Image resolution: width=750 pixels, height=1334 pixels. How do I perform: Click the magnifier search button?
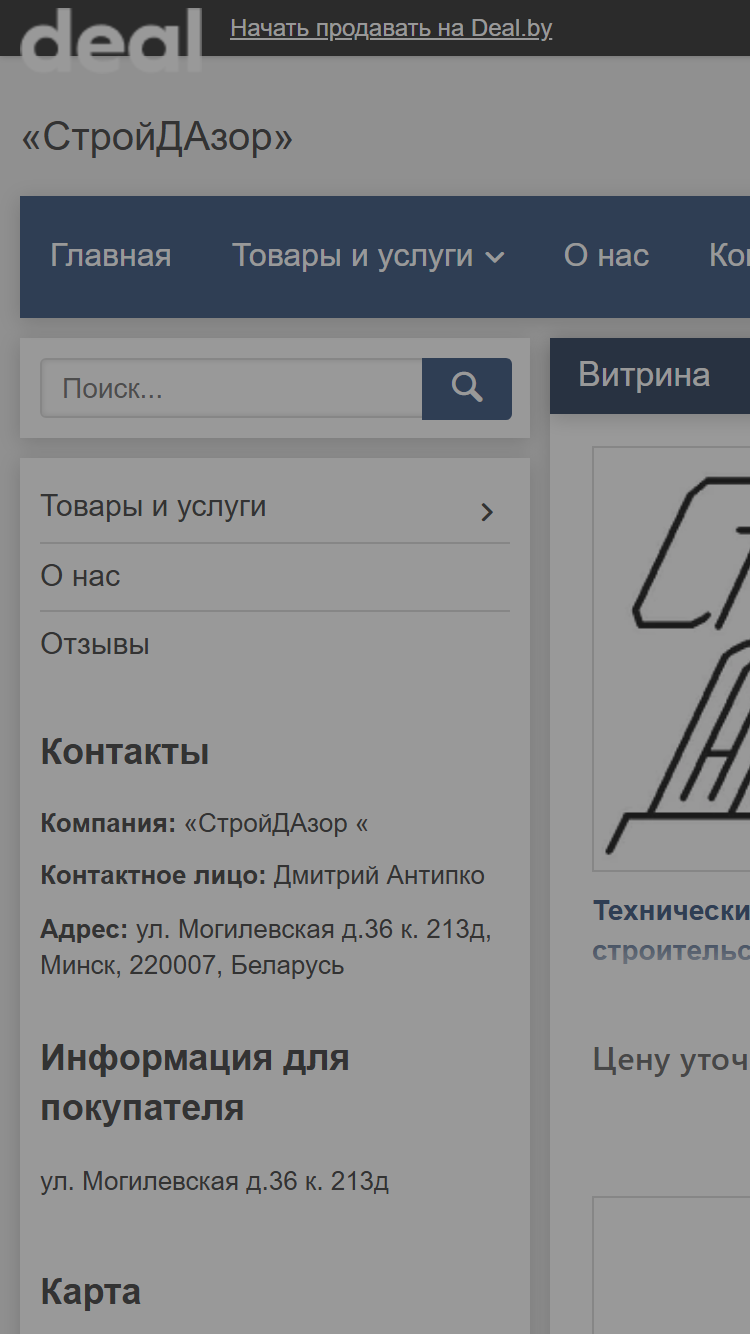pos(467,388)
